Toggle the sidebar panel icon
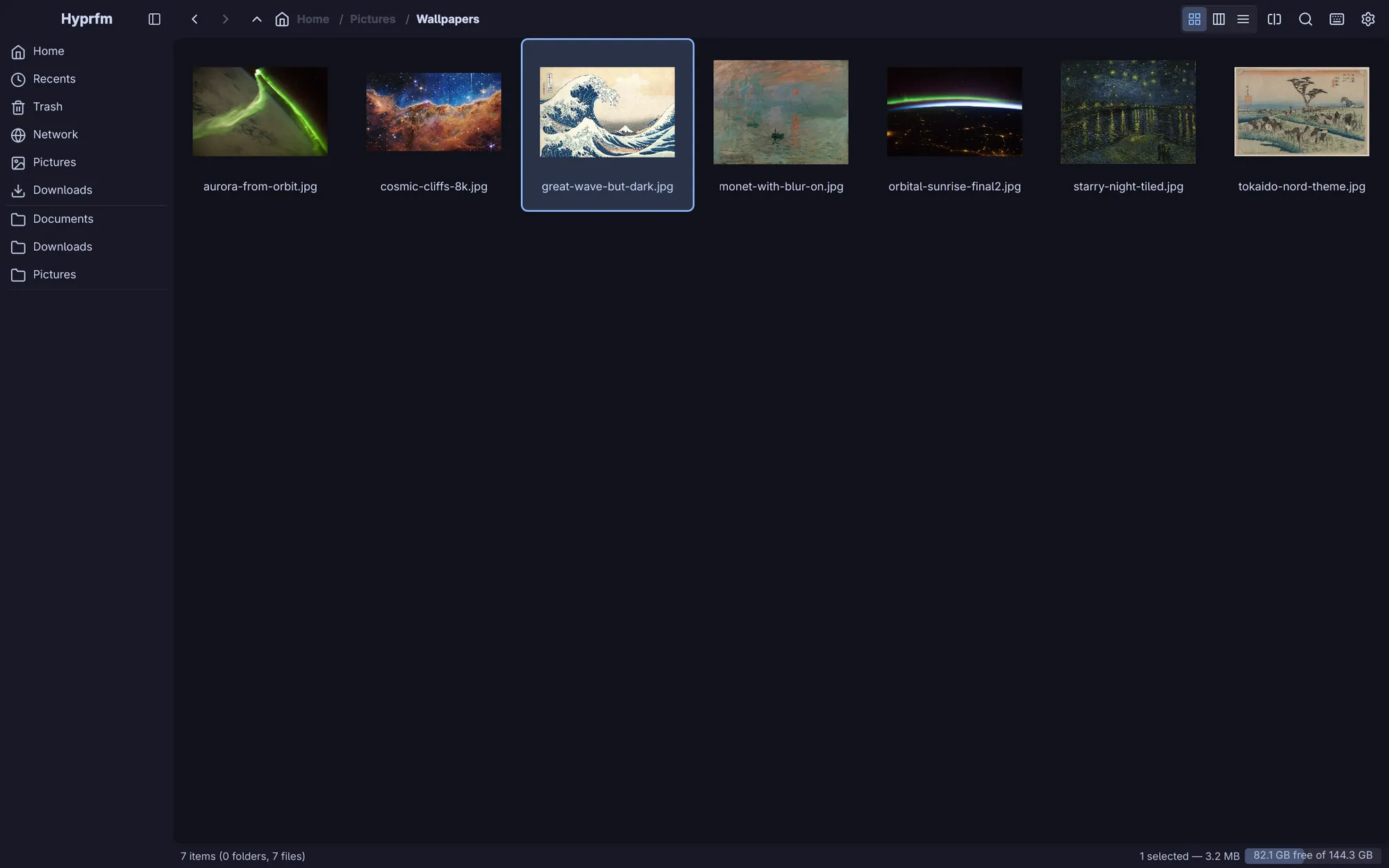Screen dimensions: 1389x868 (x=154, y=19)
